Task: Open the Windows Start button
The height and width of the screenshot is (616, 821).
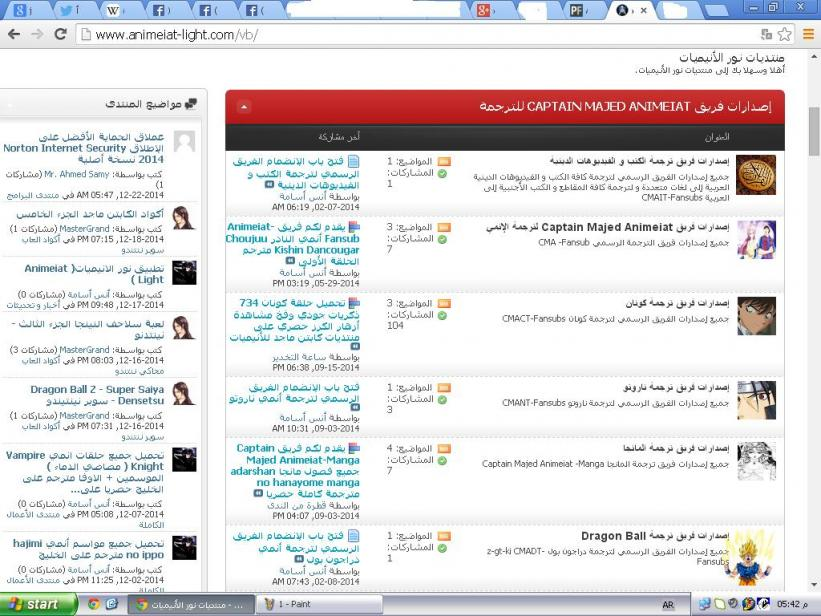Action: (x=38, y=604)
